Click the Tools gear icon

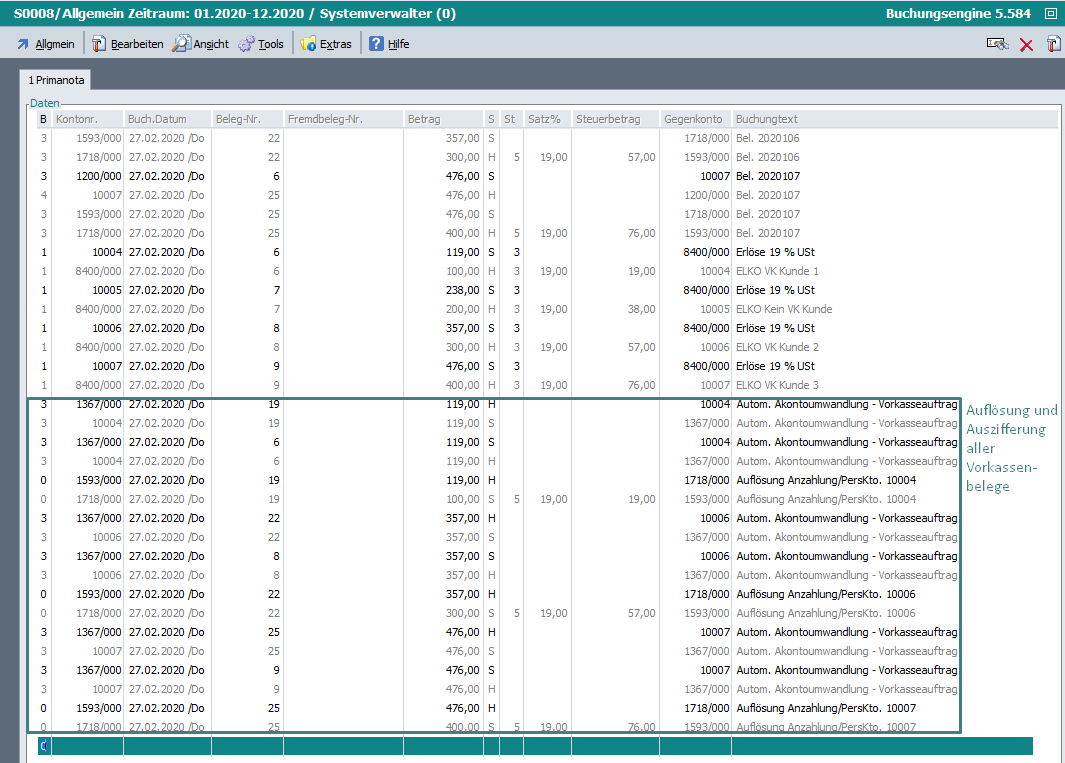[246, 44]
